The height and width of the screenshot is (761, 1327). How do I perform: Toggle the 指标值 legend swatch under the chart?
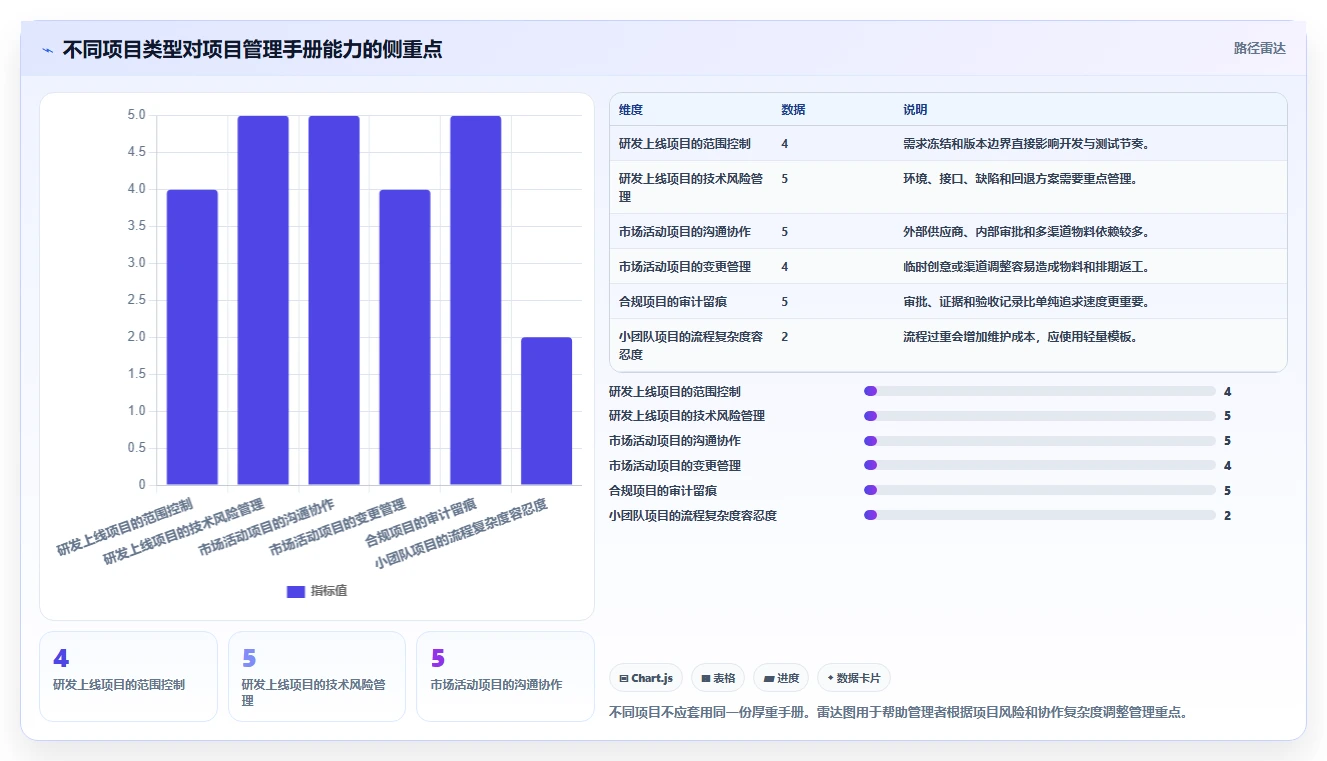(x=295, y=591)
